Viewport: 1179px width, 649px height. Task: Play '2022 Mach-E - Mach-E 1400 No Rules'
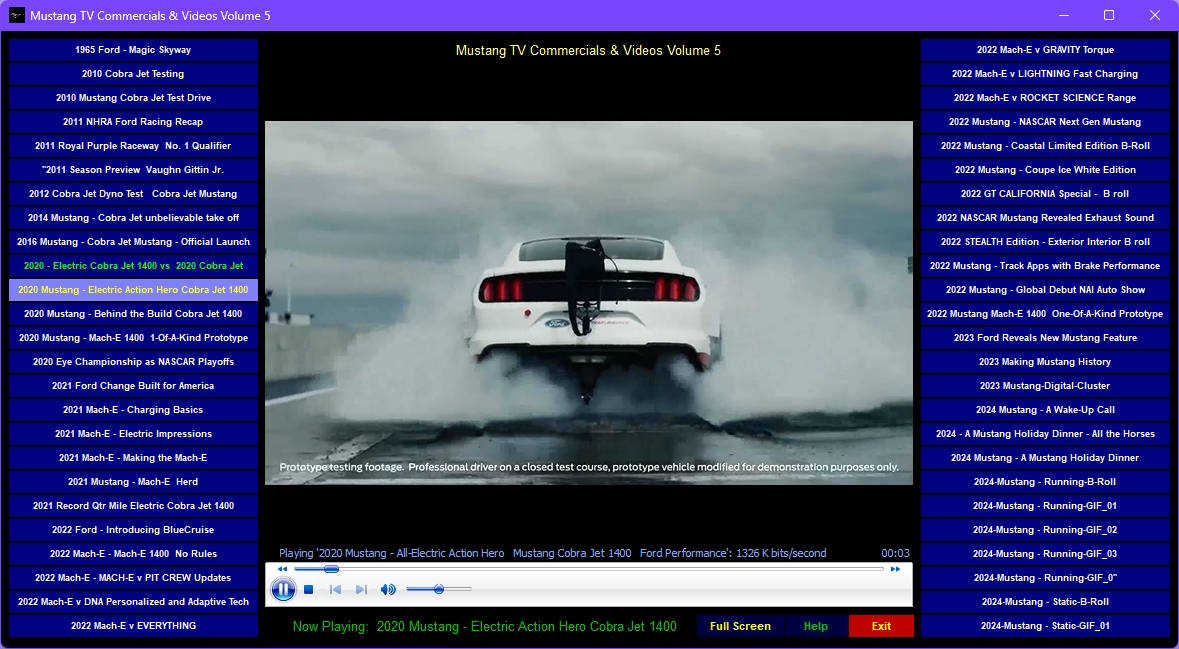click(x=133, y=553)
